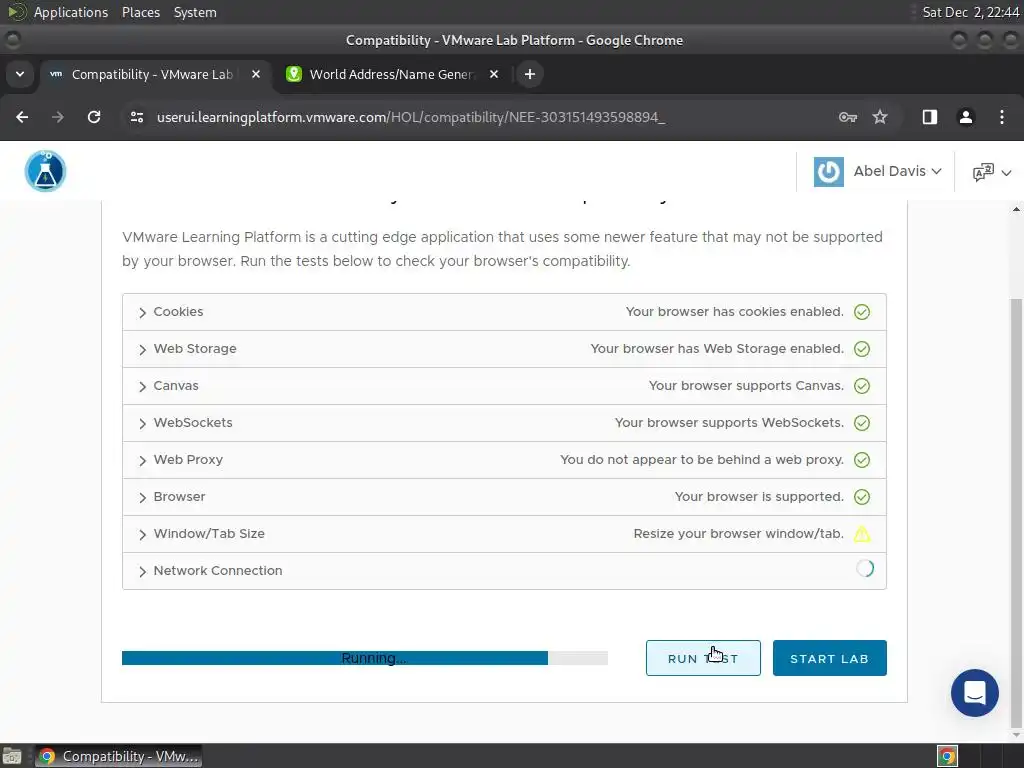Click the clock showing Sat Dec 2

pyautogui.click(x=970, y=12)
